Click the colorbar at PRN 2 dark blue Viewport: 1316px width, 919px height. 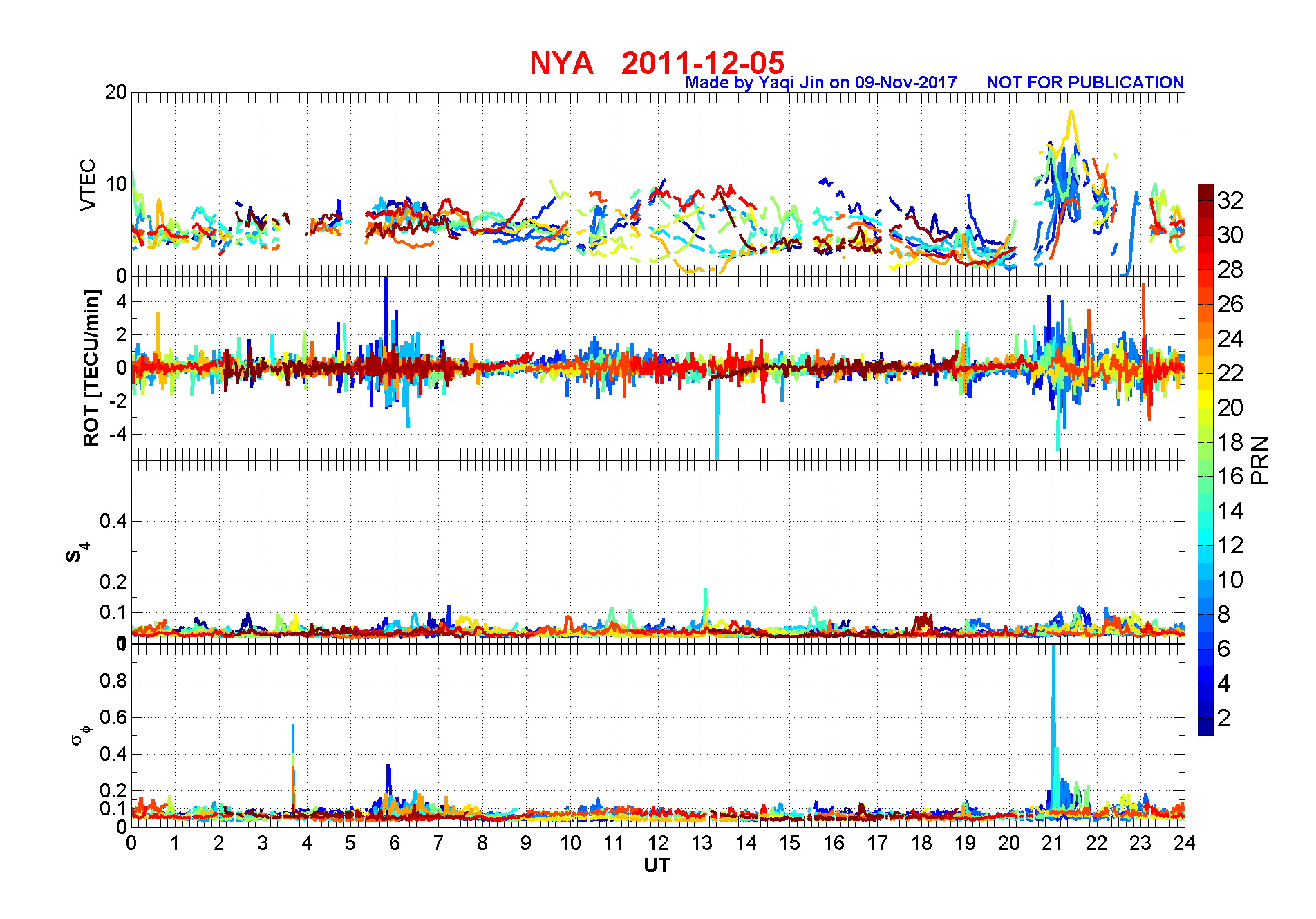(x=1205, y=718)
